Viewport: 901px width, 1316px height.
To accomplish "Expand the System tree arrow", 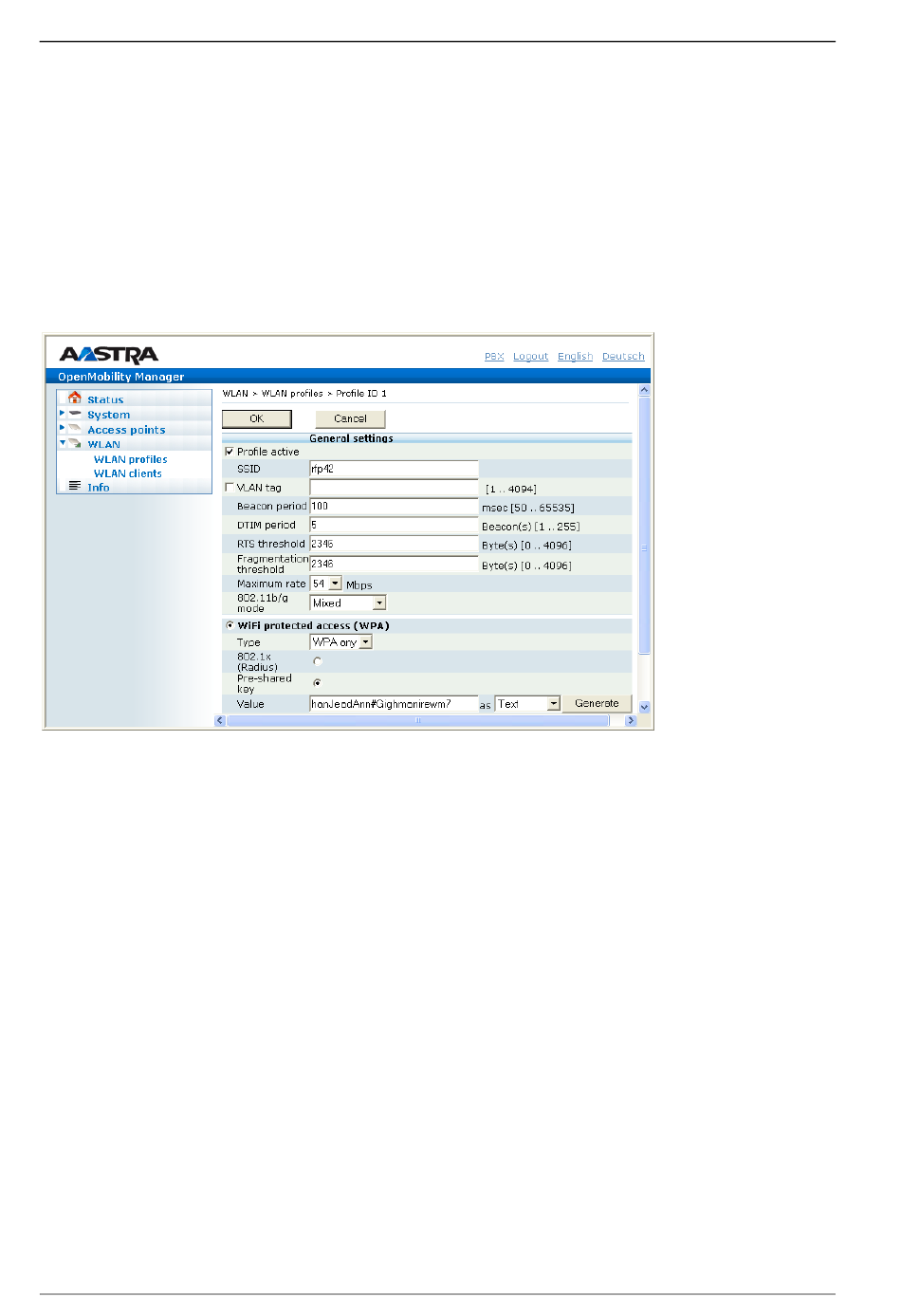I will click(63, 414).
